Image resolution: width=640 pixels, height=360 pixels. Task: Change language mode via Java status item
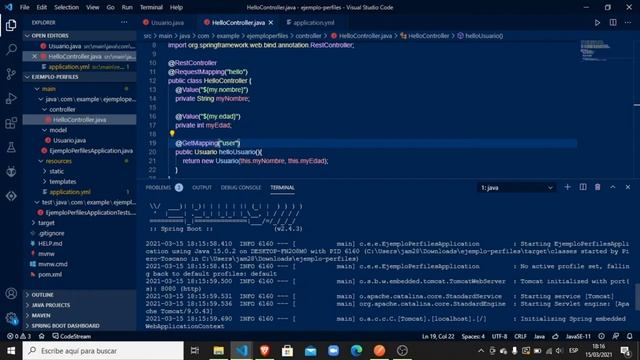click(540, 336)
